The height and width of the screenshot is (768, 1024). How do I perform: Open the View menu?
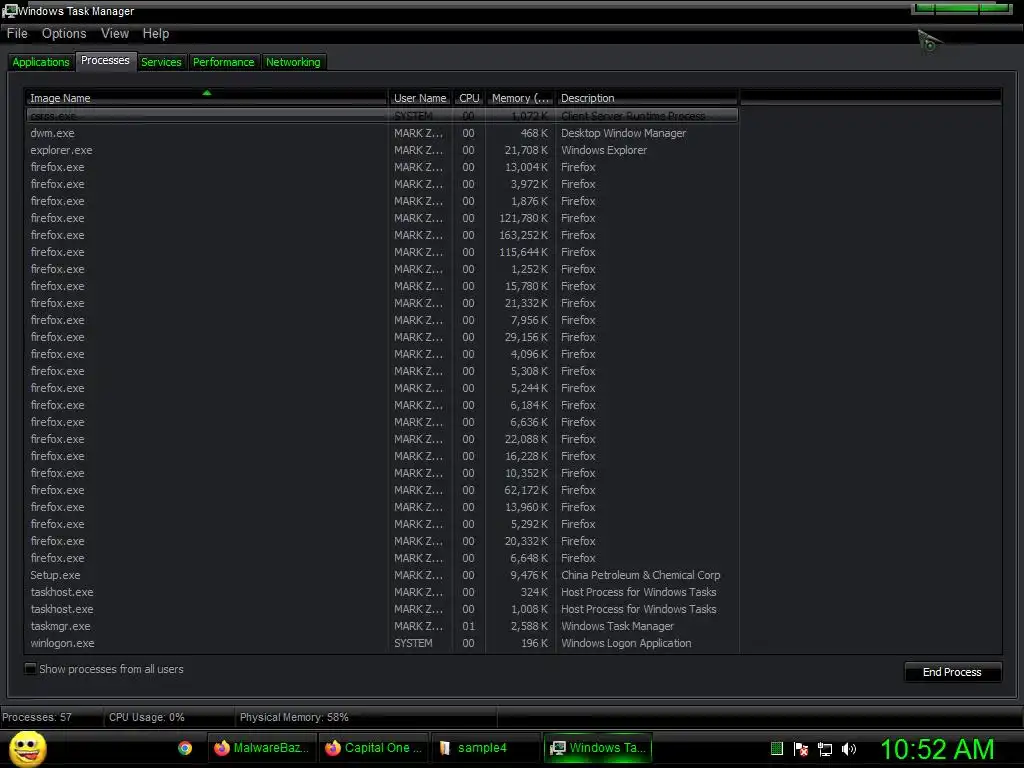pos(115,33)
